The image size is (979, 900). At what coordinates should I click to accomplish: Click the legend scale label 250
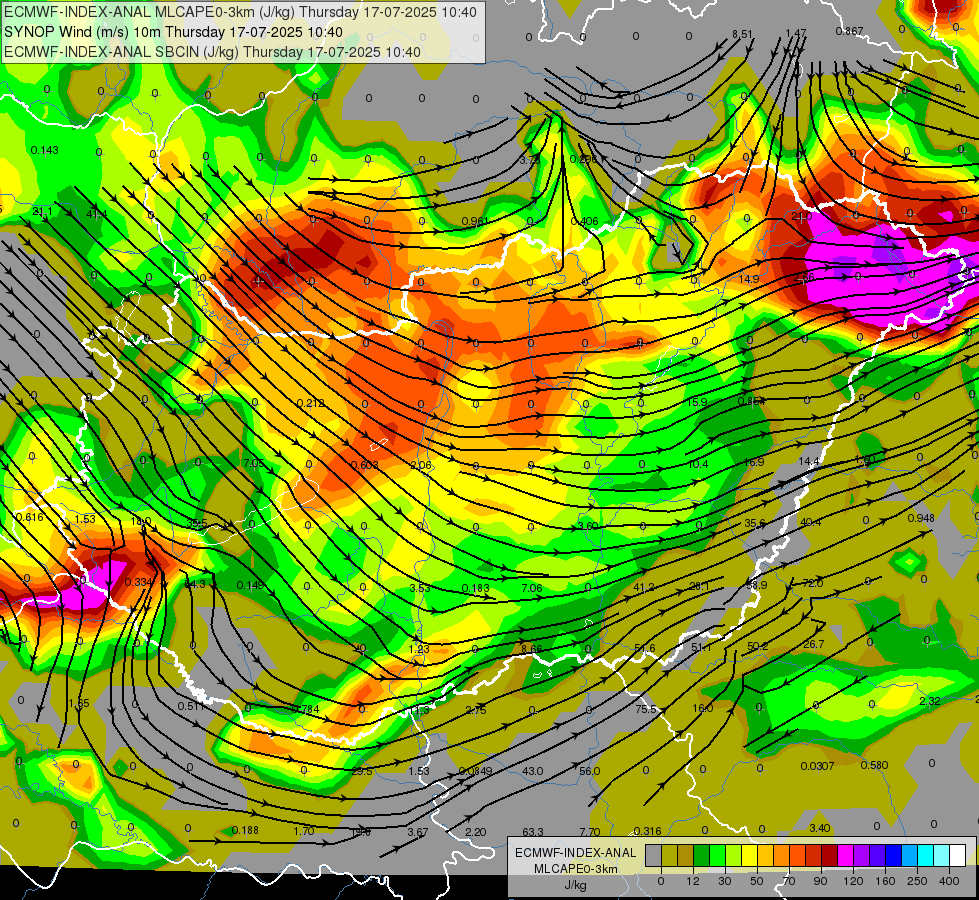coord(917,881)
